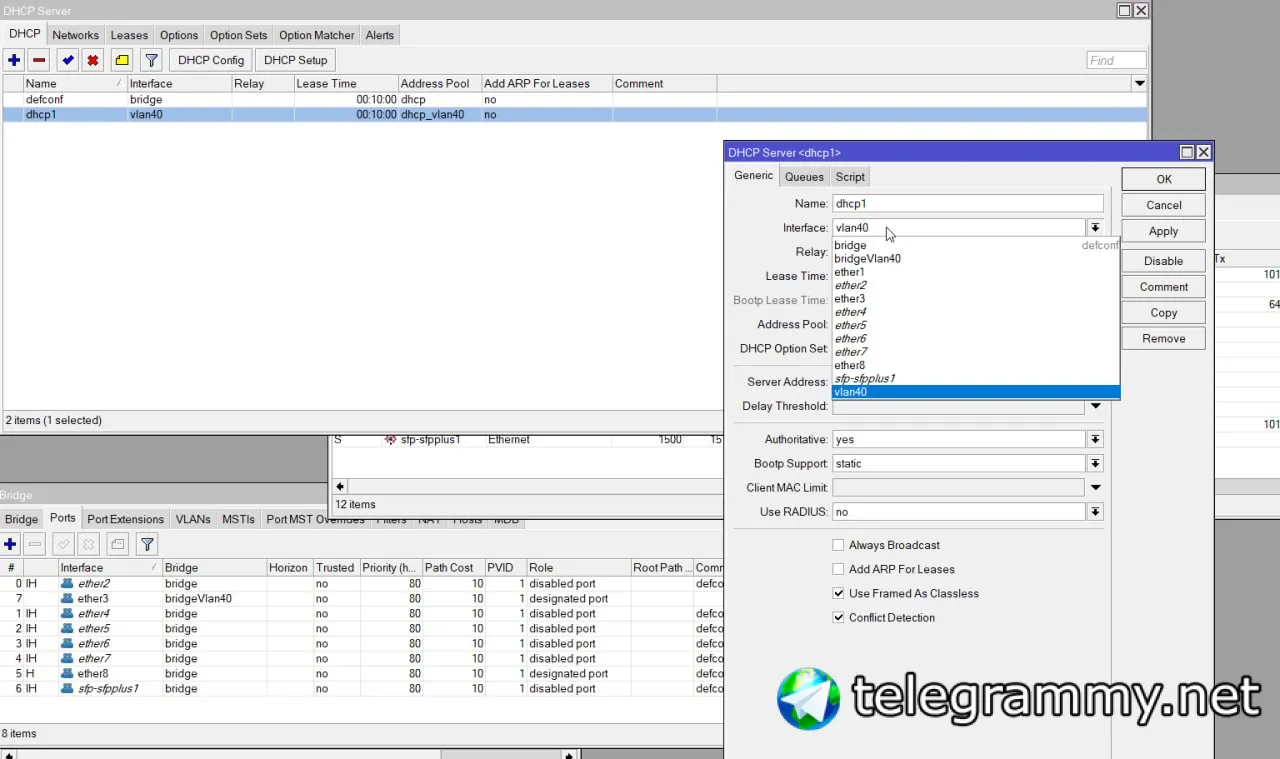Click the Copy button in dhcp1 dialog
This screenshot has width=1280, height=759.
(x=1163, y=313)
